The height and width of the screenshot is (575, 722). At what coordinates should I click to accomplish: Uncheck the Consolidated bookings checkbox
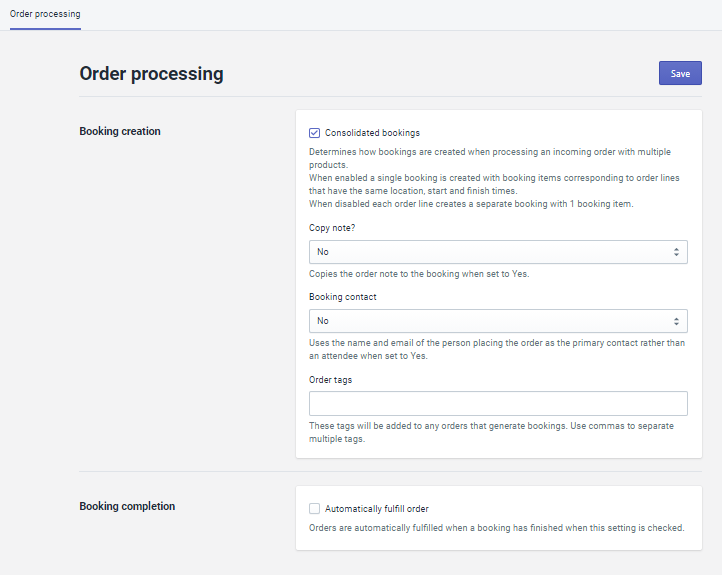coord(315,133)
